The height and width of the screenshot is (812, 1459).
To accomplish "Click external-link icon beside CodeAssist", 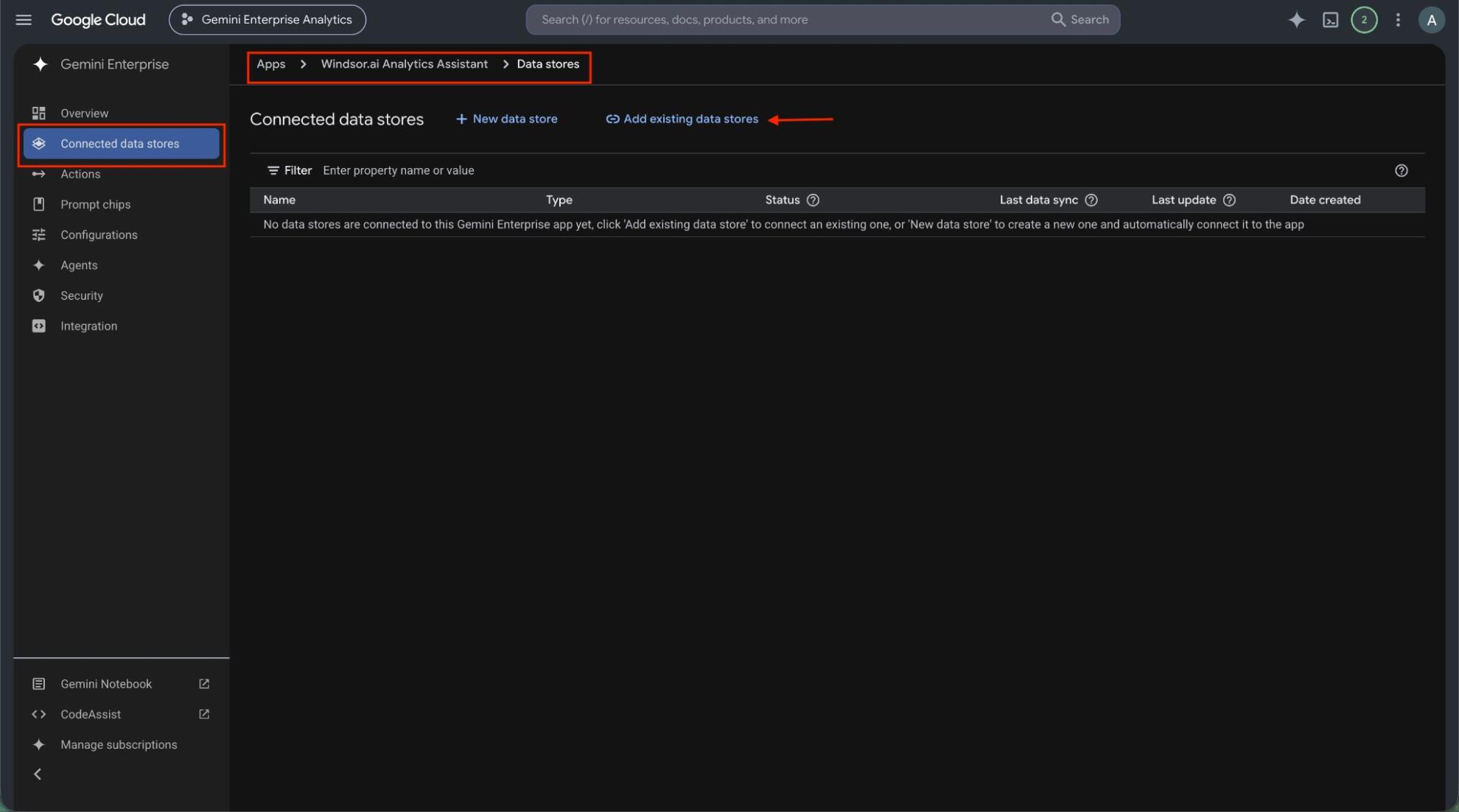I will click(204, 714).
